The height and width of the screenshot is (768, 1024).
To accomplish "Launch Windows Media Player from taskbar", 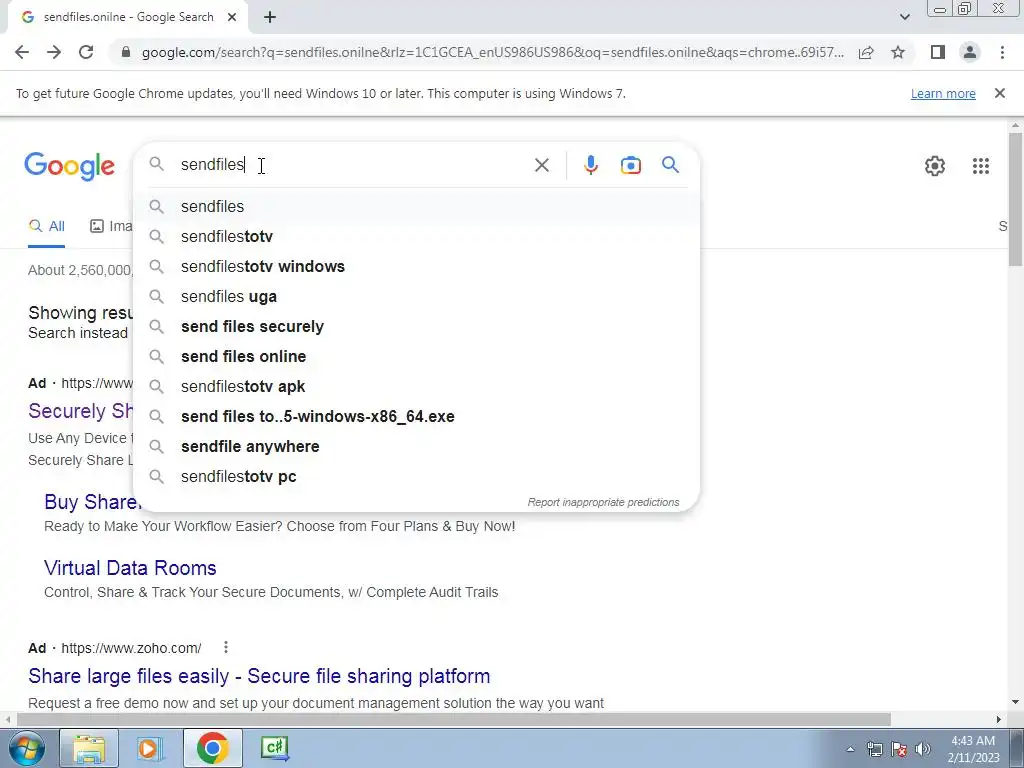I will tap(150, 748).
